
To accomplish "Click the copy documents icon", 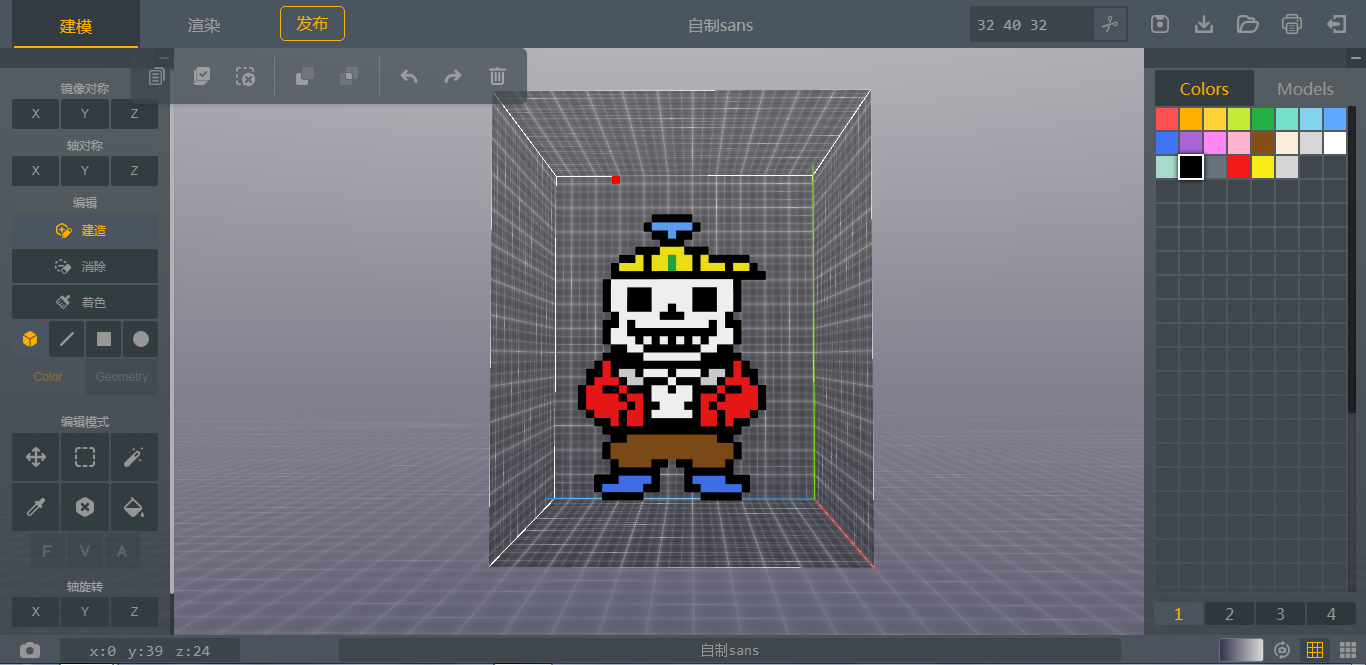I will [155, 77].
